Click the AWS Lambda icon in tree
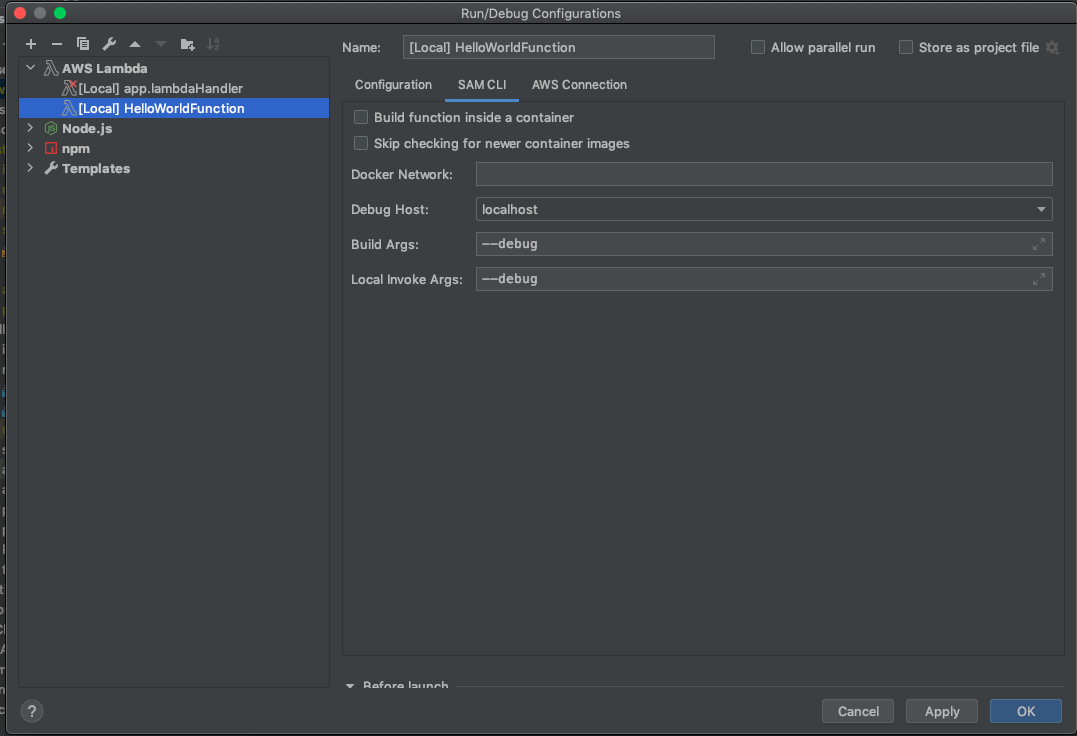 click(51, 68)
